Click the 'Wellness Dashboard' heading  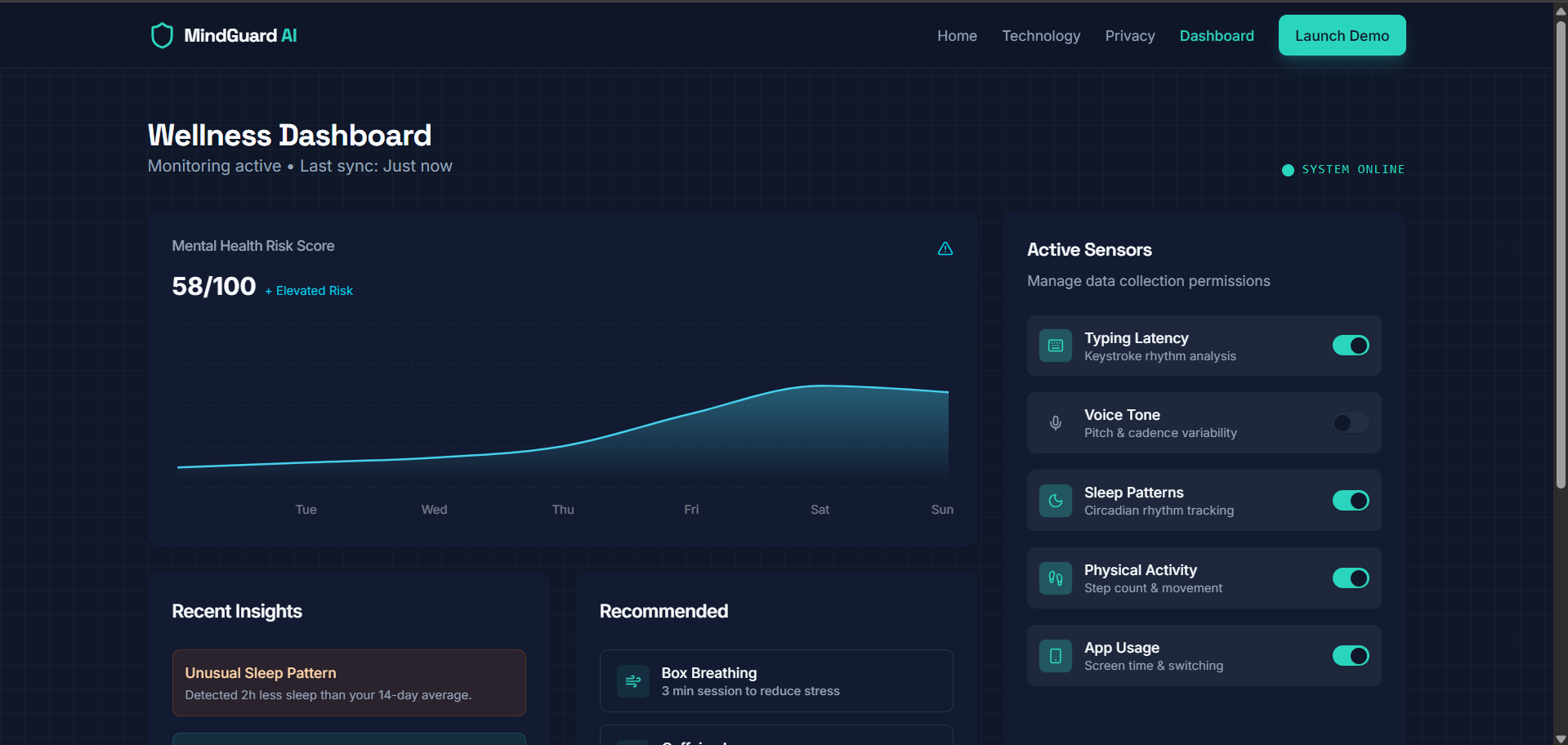[289, 135]
